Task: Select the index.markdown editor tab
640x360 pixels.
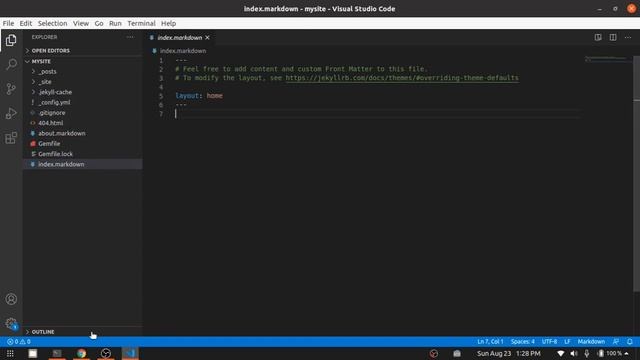Action: 180,38
